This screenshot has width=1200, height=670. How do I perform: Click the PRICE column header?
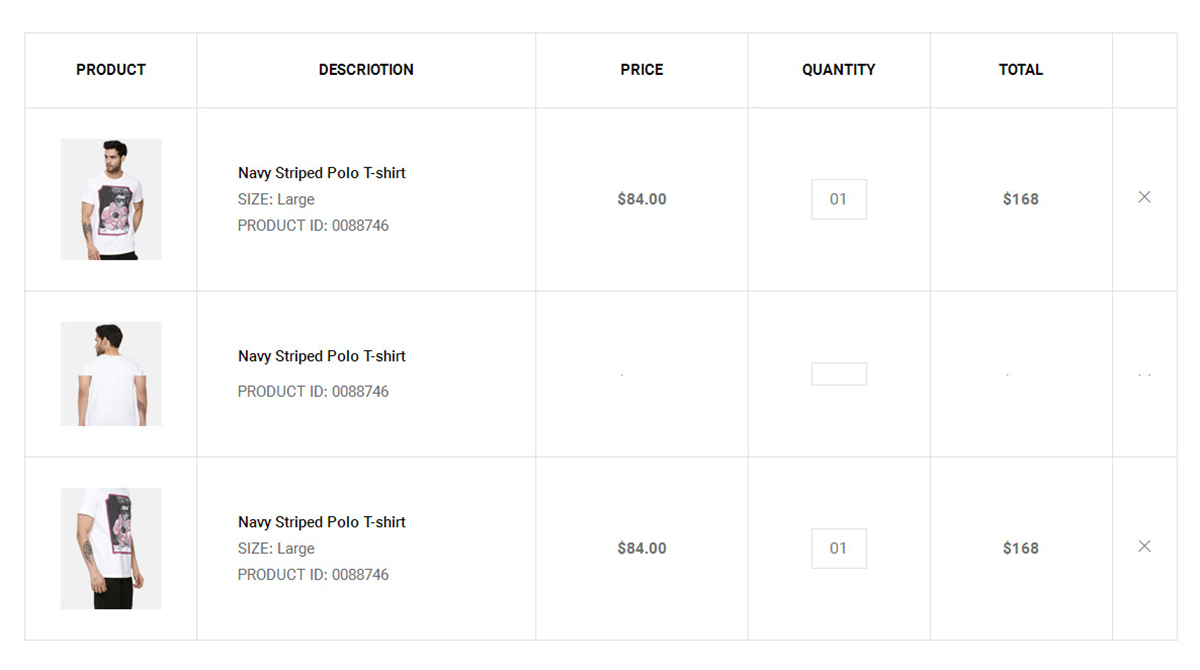(x=642, y=70)
